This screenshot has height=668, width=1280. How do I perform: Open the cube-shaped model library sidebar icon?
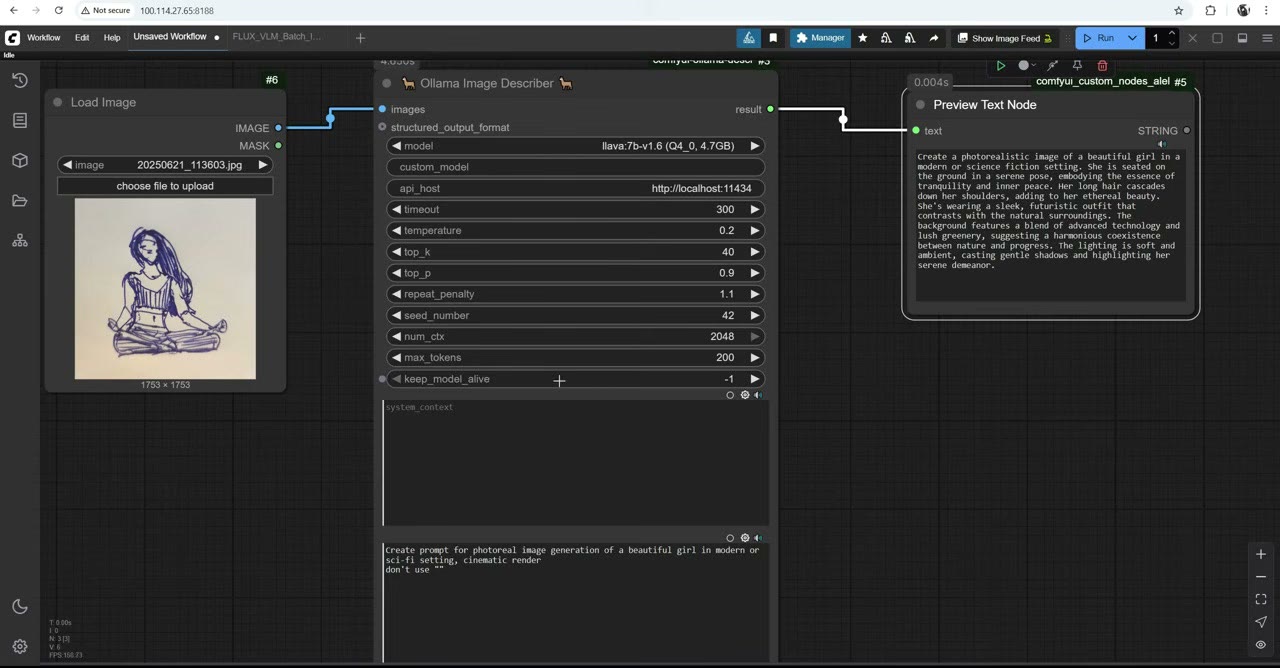point(20,161)
